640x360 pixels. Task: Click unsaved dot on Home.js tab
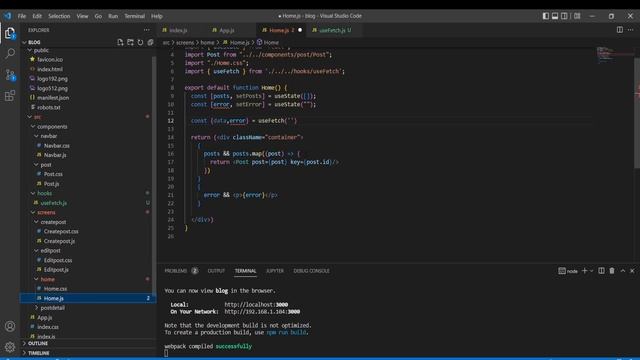coord(300,30)
